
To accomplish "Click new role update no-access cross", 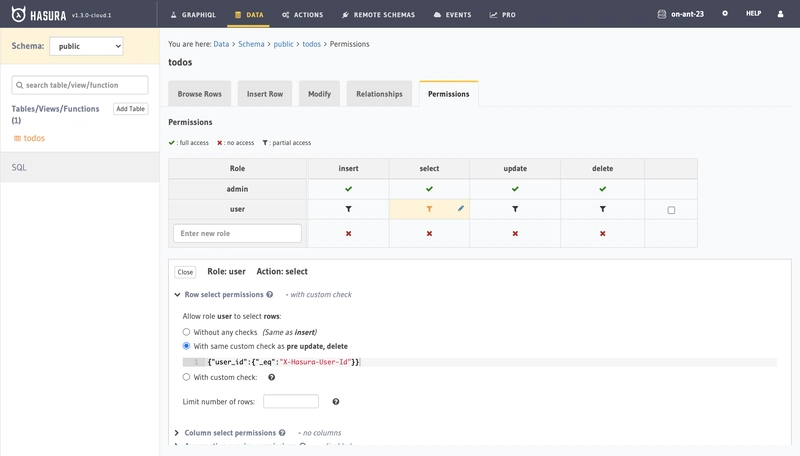I will tap(515, 234).
